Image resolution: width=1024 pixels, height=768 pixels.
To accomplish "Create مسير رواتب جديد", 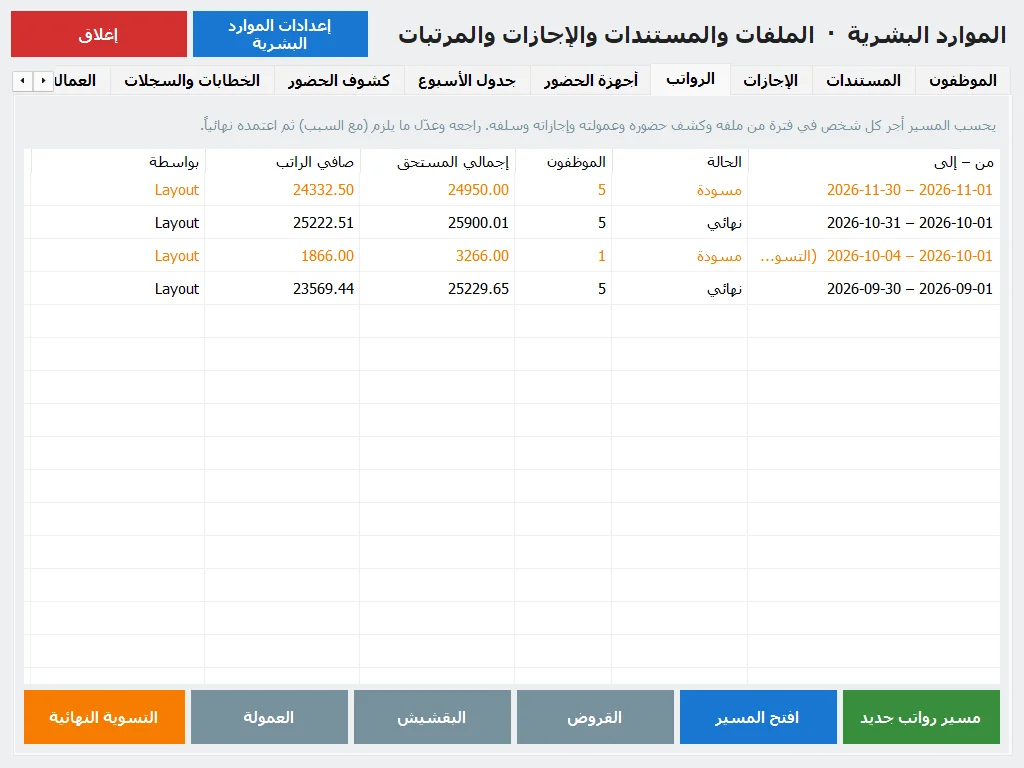I will (921, 717).
